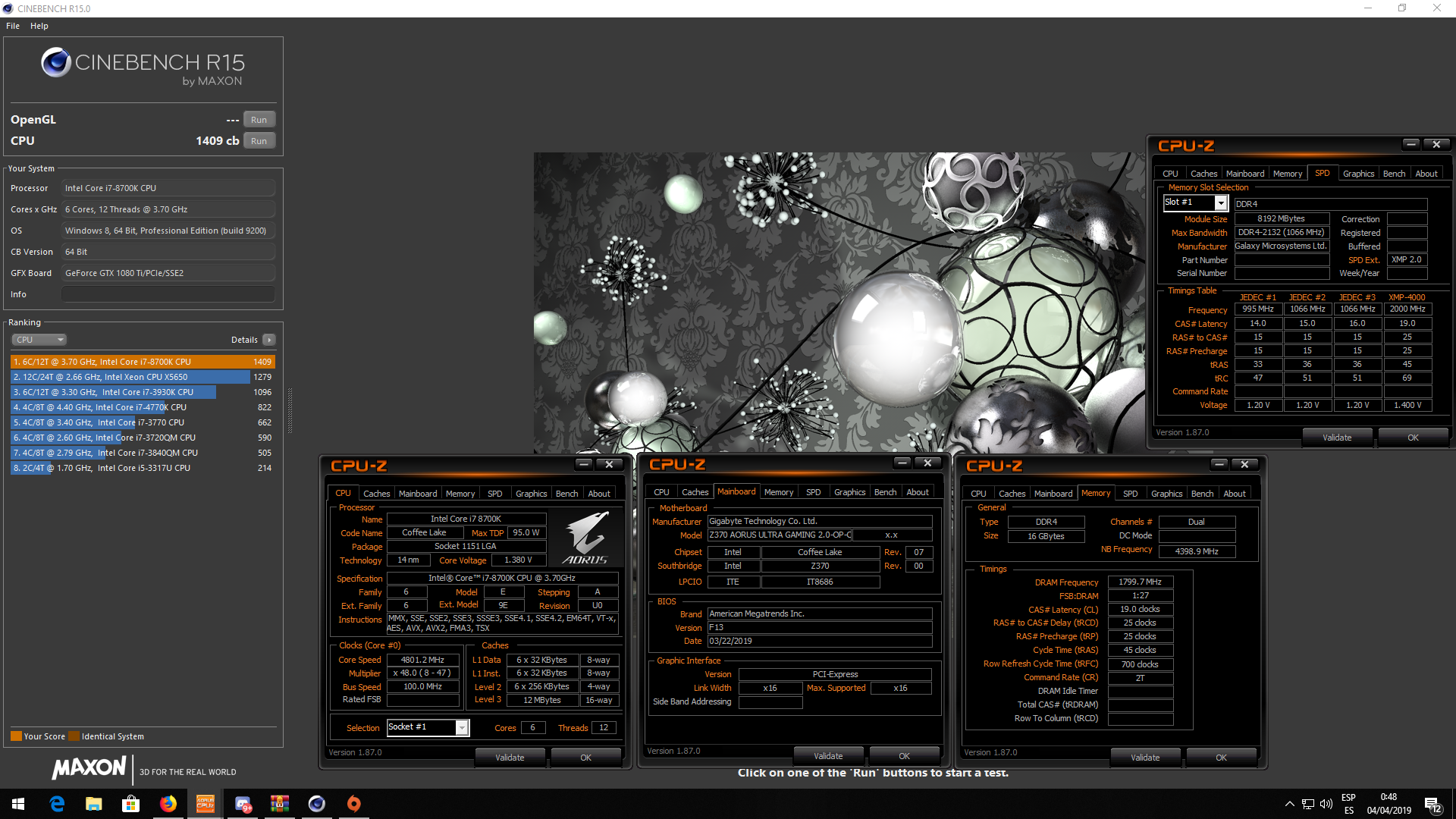Minimize the CPU-Z Memory window
1456x819 pixels.
1219,464
